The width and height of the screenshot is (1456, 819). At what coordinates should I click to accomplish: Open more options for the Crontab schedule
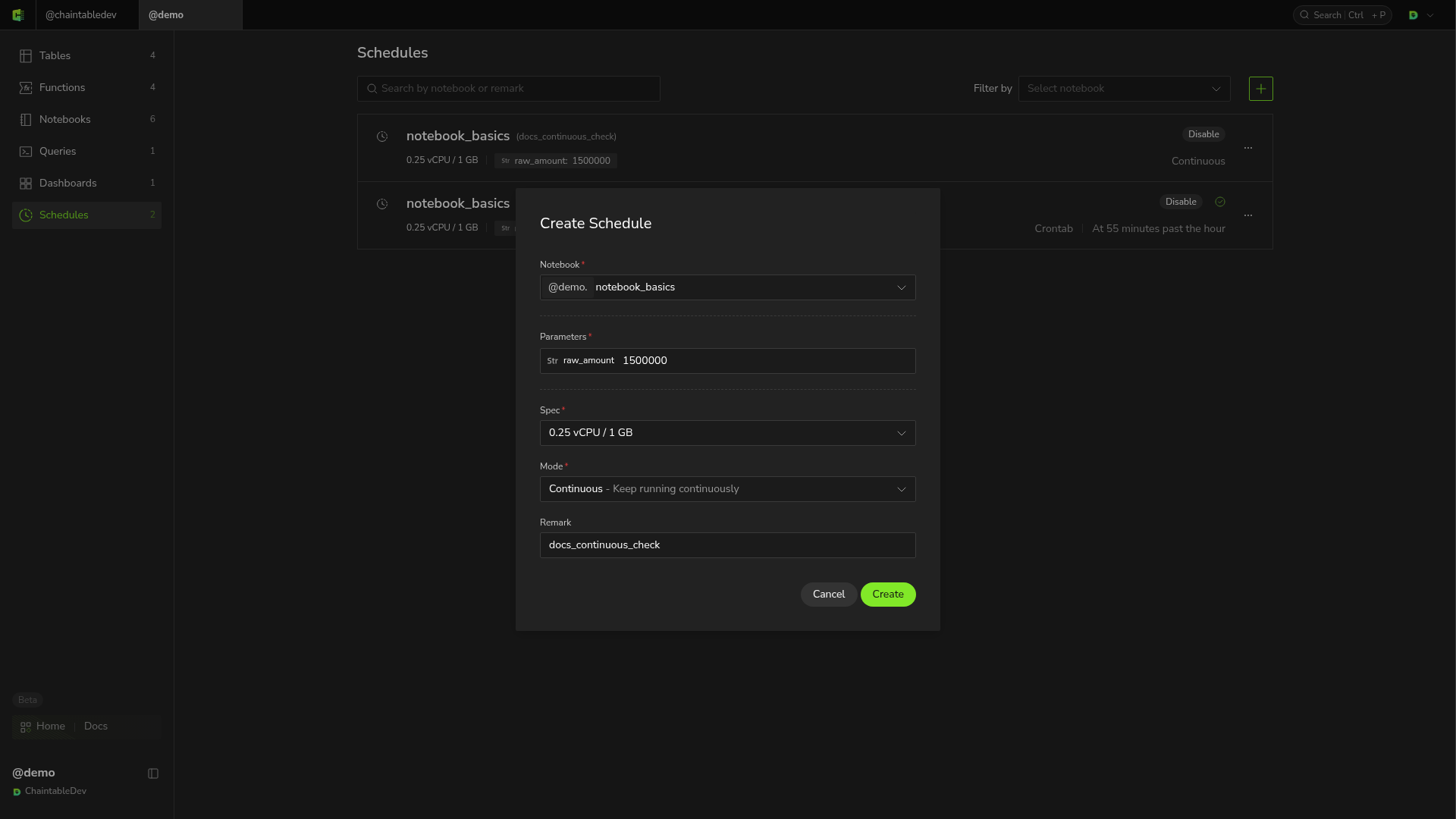1248,215
